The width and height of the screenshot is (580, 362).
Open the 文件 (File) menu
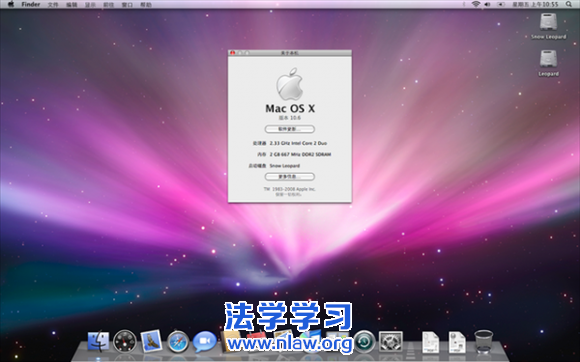[x=53, y=5]
